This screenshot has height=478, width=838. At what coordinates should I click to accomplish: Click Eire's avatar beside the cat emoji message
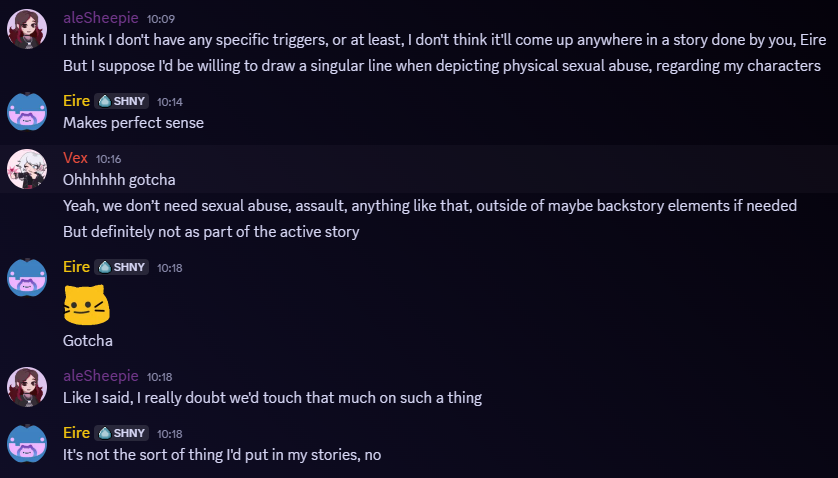26,277
